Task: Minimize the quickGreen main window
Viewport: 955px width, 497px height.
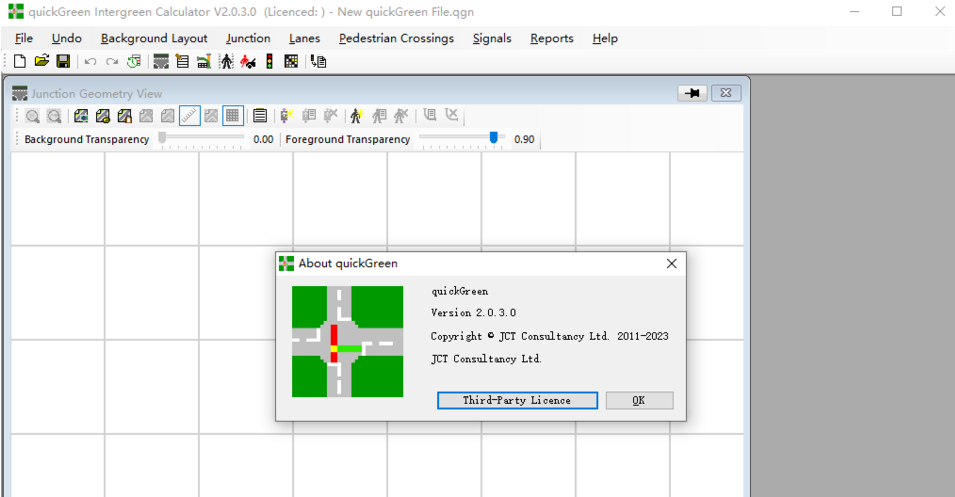Action: [855, 12]
